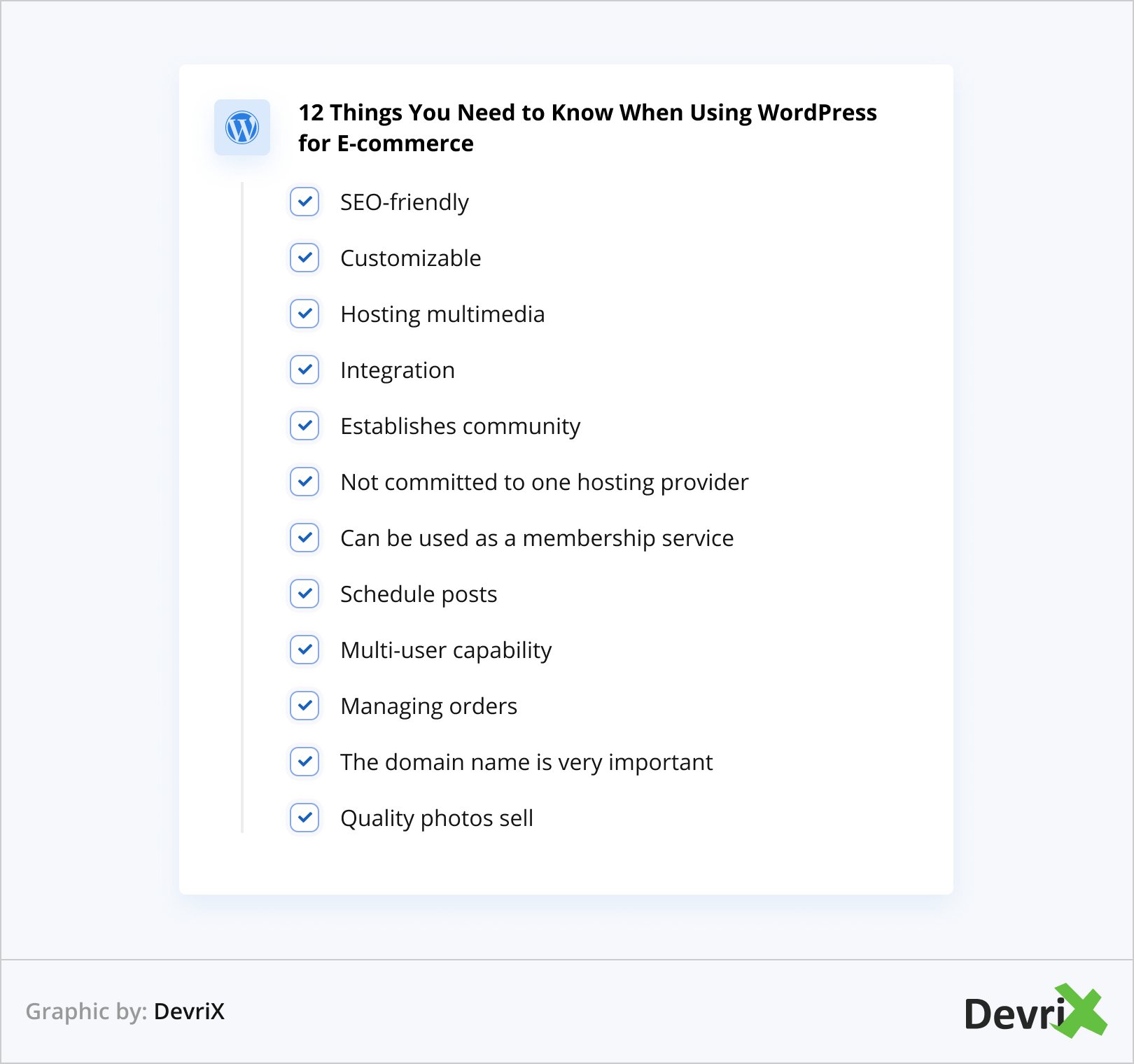Click the 'Managing orders' list item text
The width and height of the screenshot is (1134, 1064).
428,706
